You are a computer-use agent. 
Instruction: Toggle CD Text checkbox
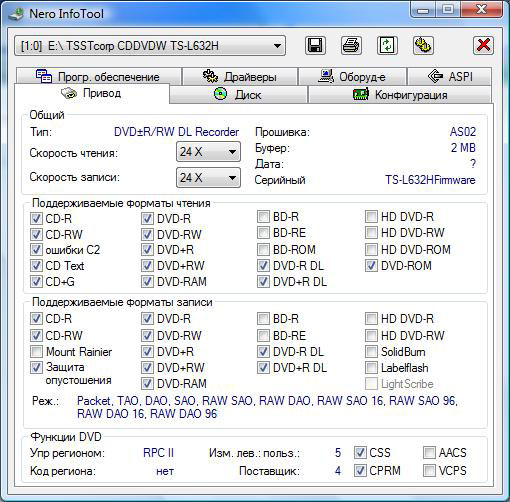(x=36, y=266)
